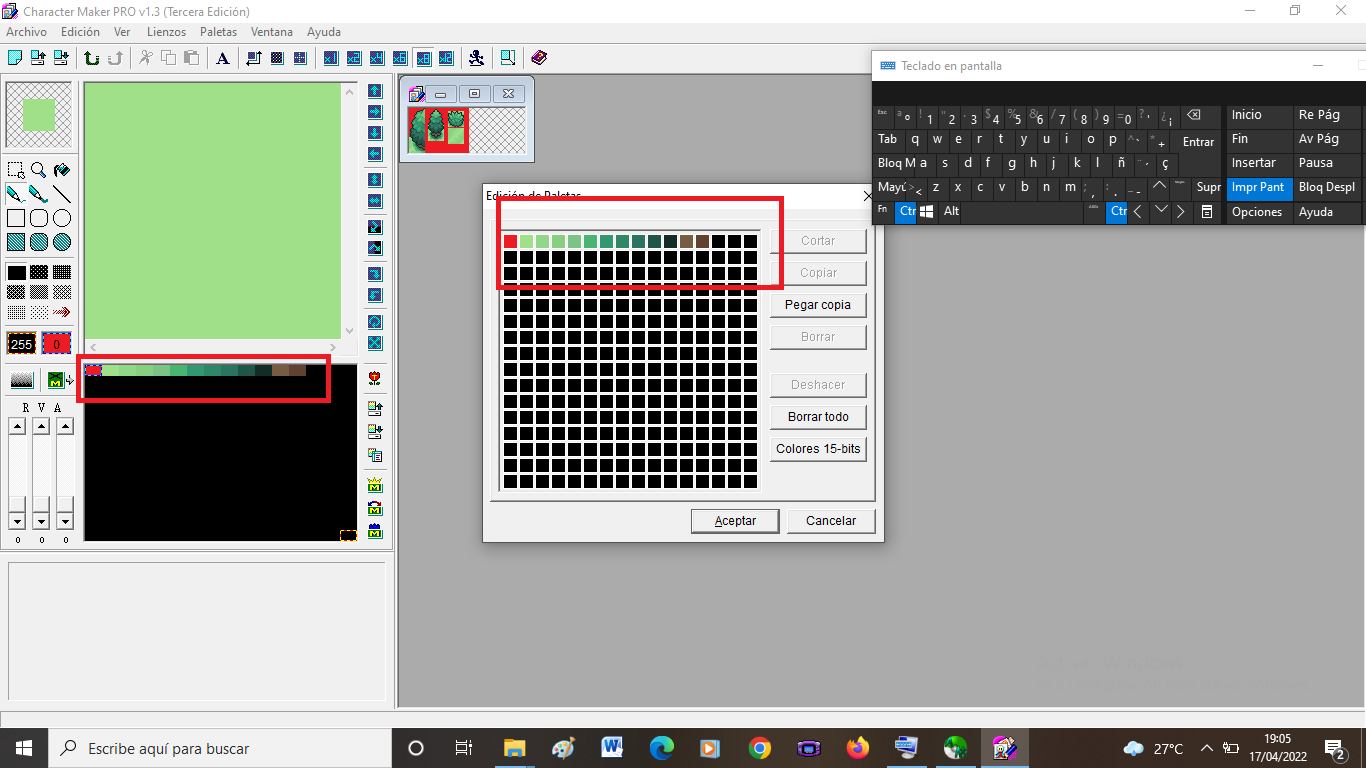This screenshot has height=768, width=1366.
Task: Open Firefox from the taskbar
Action: (857, 748)
